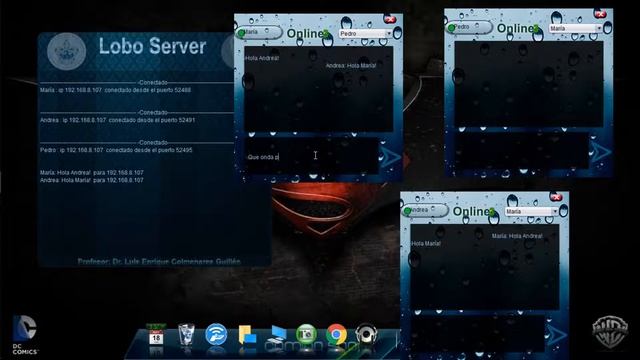Launch the Wi-Fi hotspot app from dock
Viewport: 640px width, 360px height.
(216, 334)
